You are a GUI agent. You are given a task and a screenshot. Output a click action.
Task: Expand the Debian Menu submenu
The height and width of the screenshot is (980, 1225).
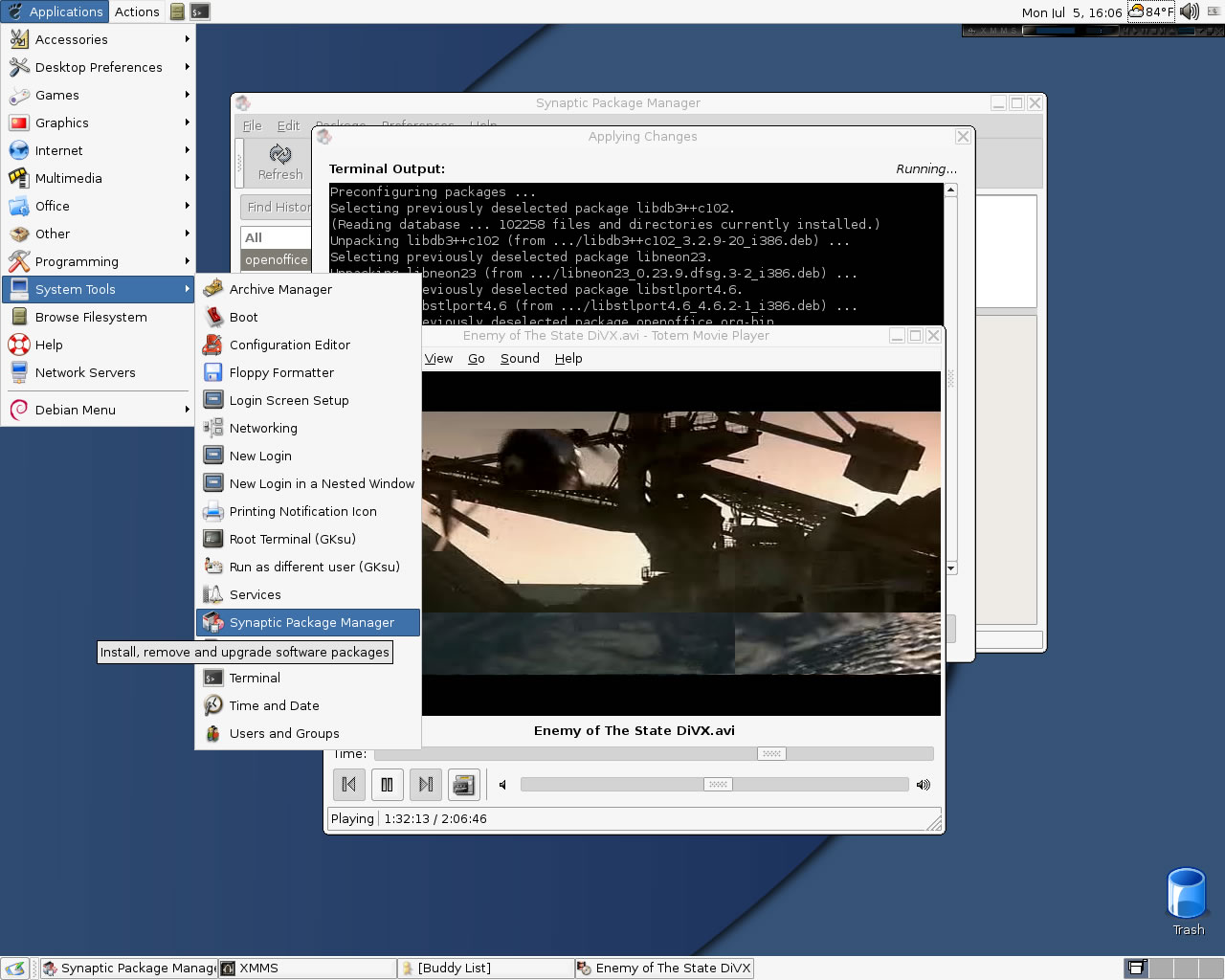point(98,410)
